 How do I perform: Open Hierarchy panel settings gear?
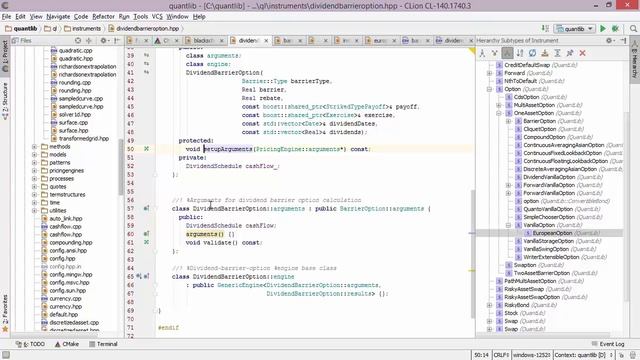pyautogui.click(x=609, y=40)
